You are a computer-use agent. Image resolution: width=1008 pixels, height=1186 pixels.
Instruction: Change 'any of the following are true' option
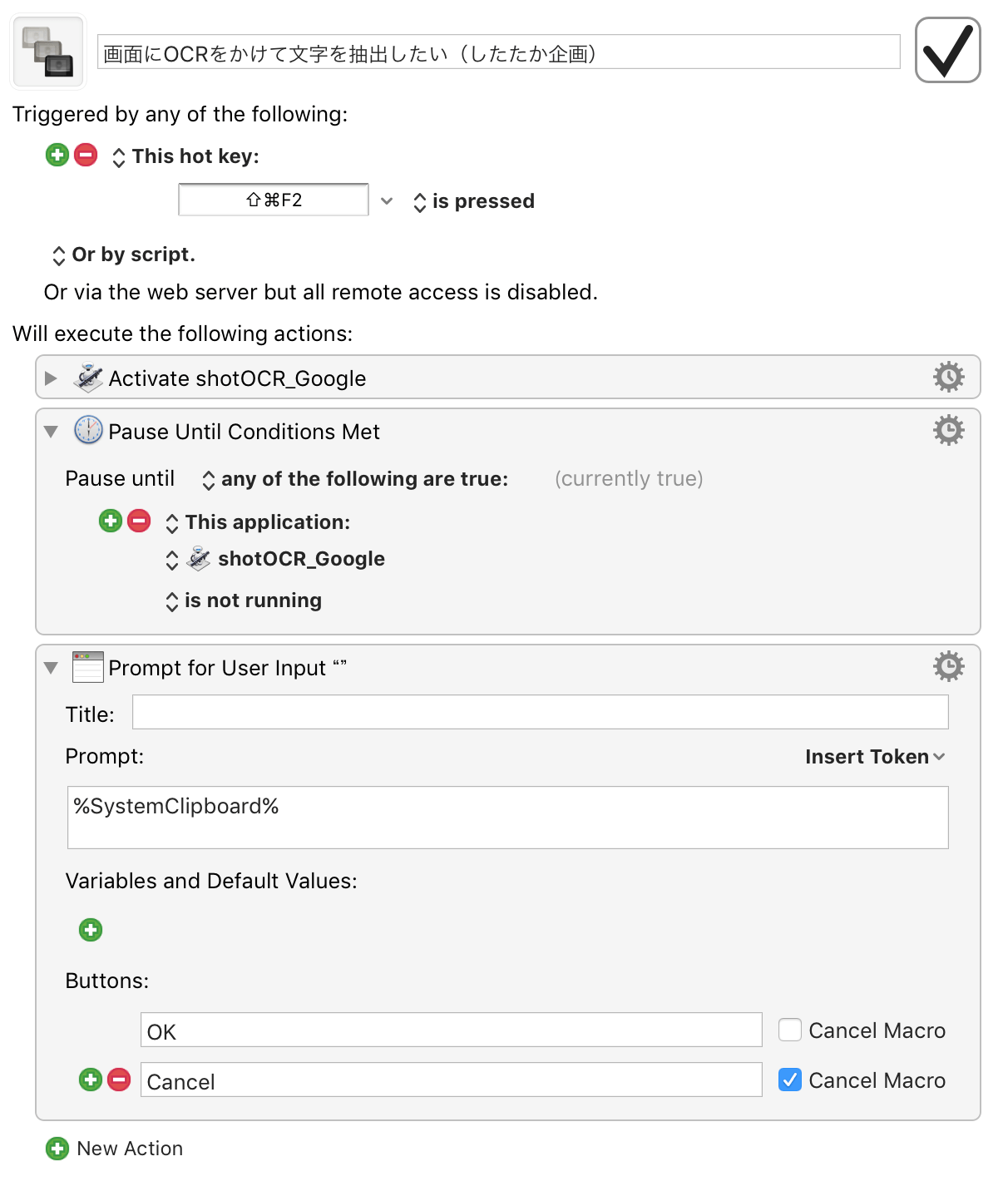355,479
